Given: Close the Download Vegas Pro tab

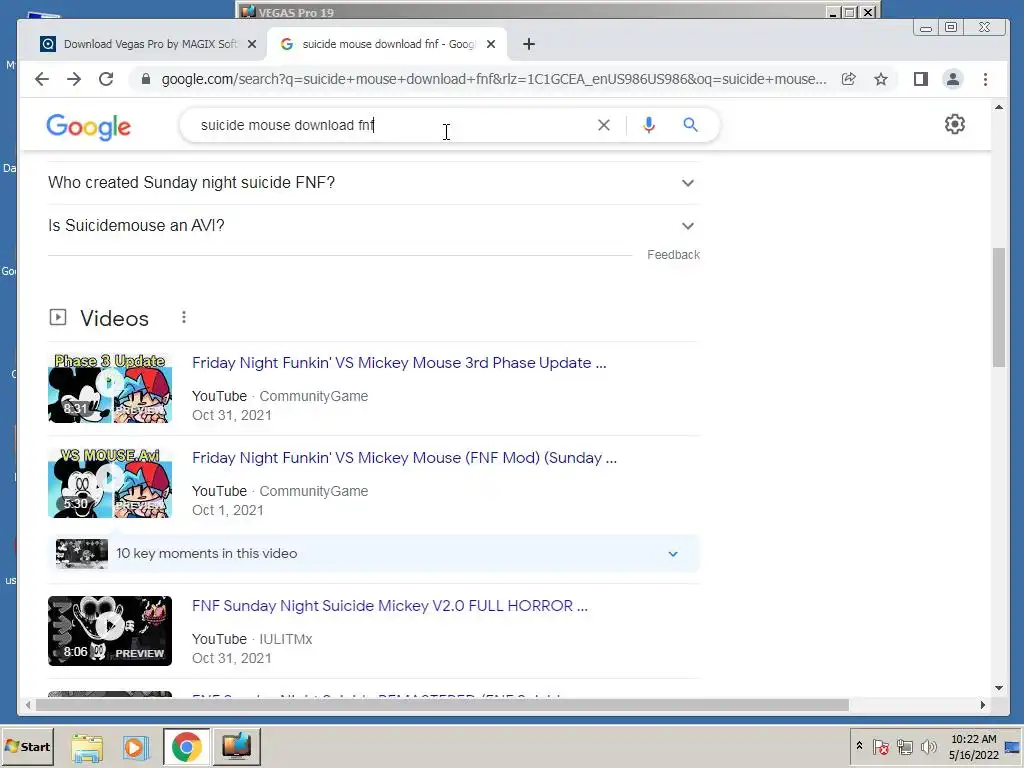Looking at the screenshot, I should tap(252, 44).
